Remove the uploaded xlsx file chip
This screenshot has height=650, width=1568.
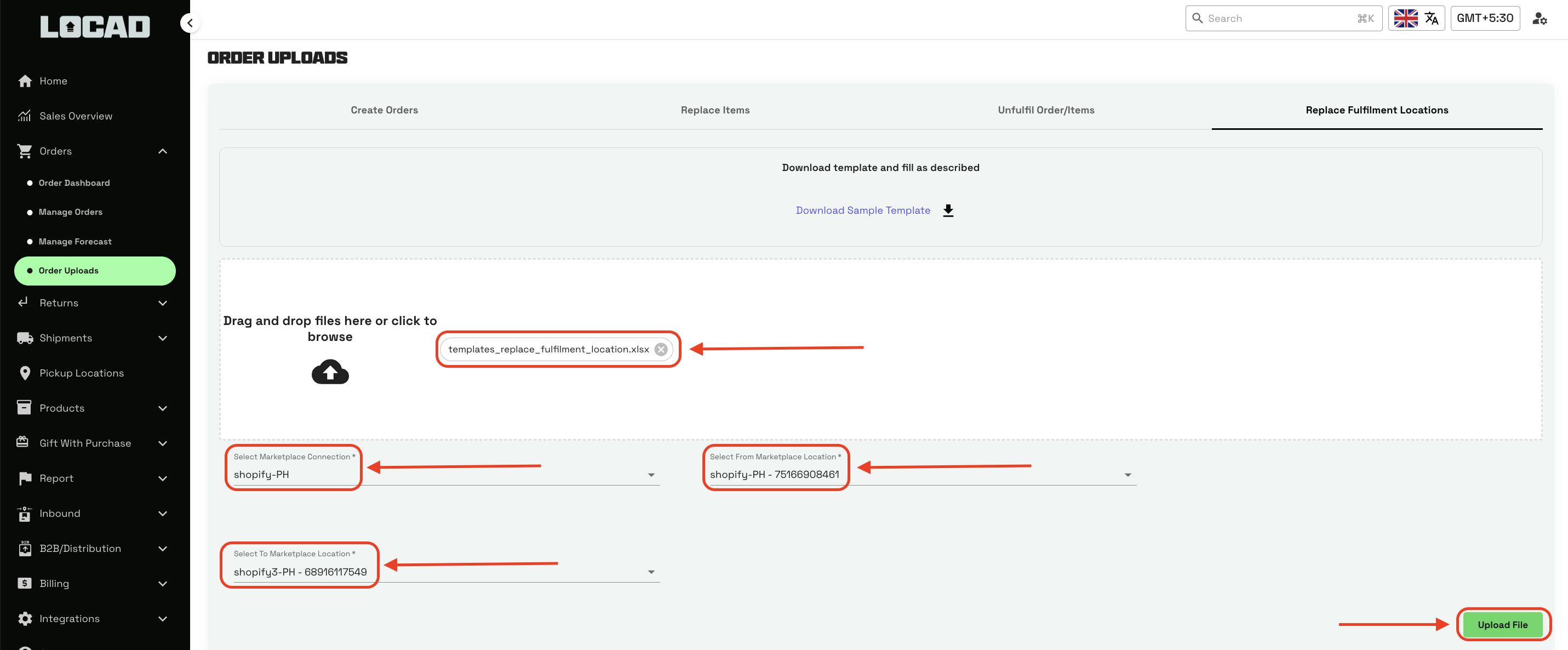[660, 349]
